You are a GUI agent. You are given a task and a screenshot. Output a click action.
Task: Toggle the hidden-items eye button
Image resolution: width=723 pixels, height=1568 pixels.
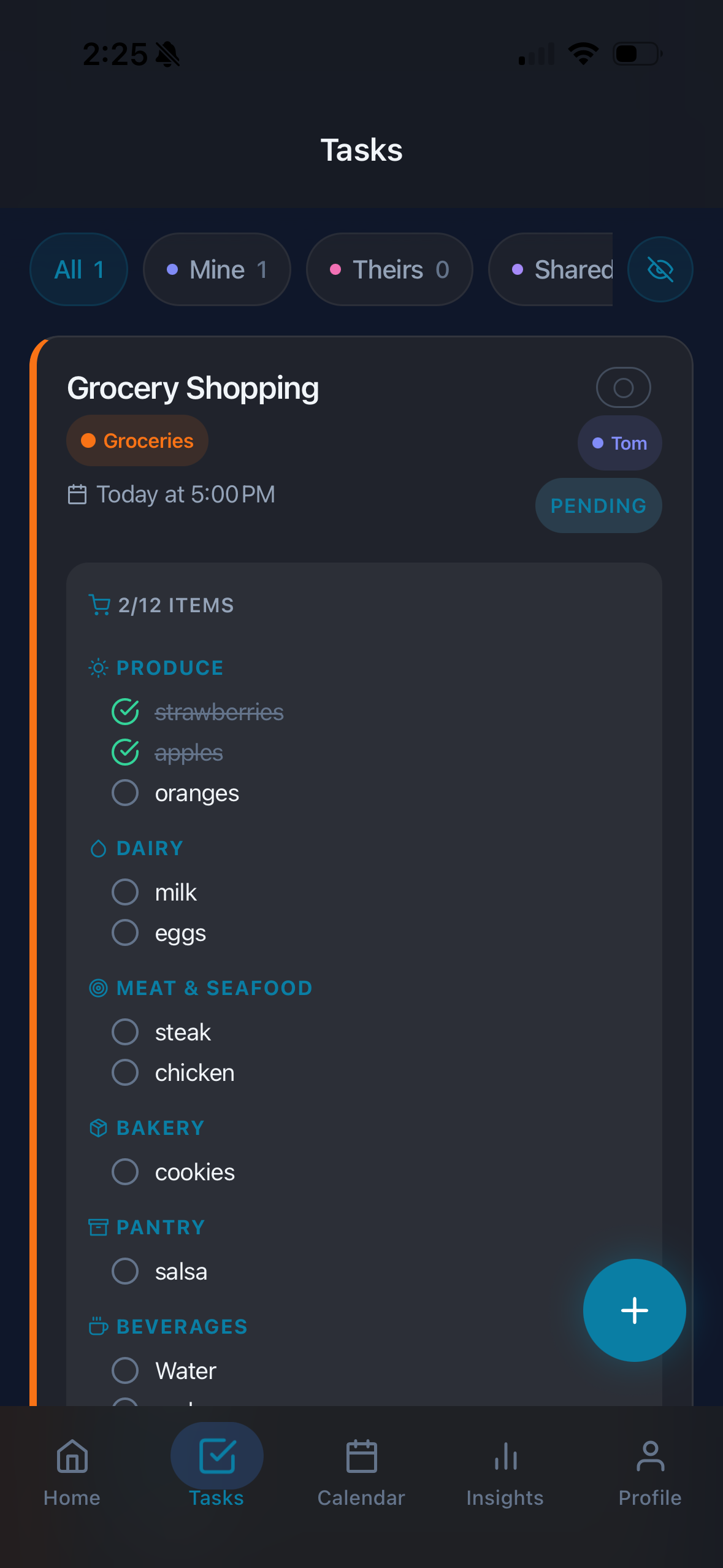pyautogui.click(x=660, y=269)
